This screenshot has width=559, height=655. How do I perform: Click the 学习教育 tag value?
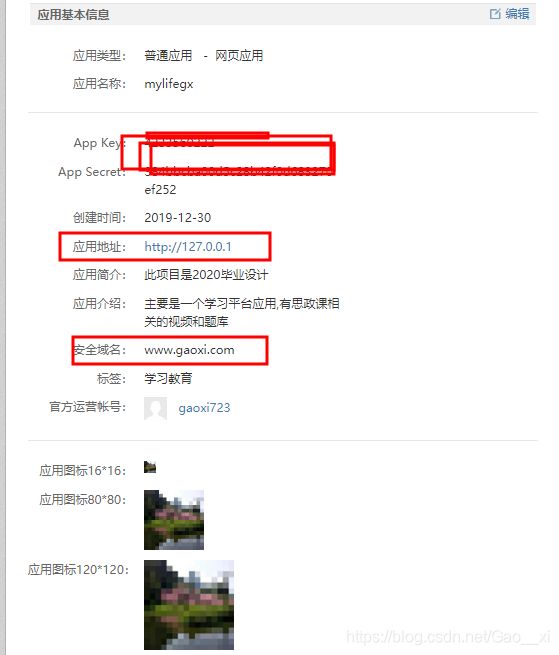pos(168,378)
